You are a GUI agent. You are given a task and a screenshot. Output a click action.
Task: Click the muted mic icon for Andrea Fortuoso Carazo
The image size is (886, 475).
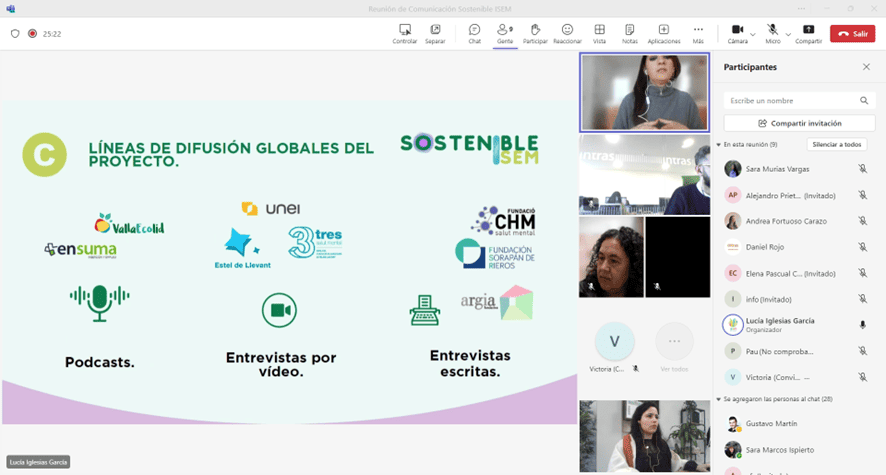click(x=863, y=221)
